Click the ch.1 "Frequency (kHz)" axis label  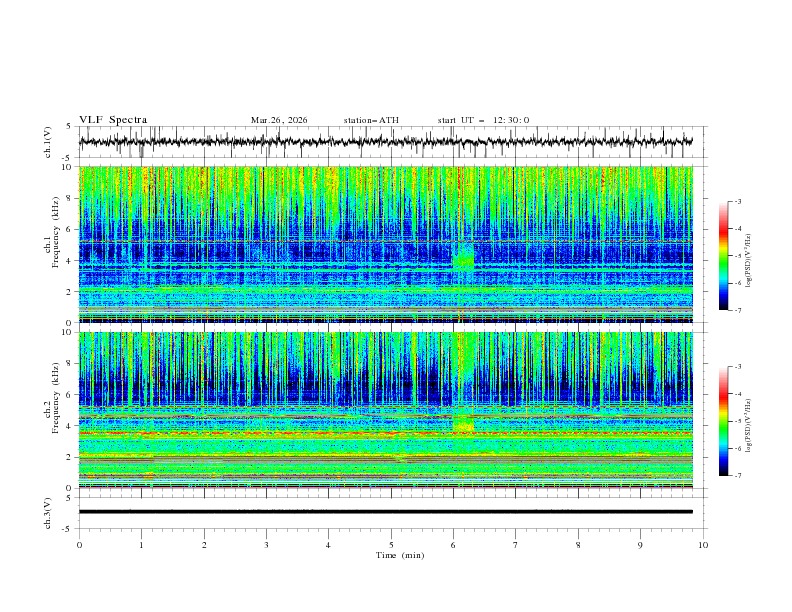[56, 230]
